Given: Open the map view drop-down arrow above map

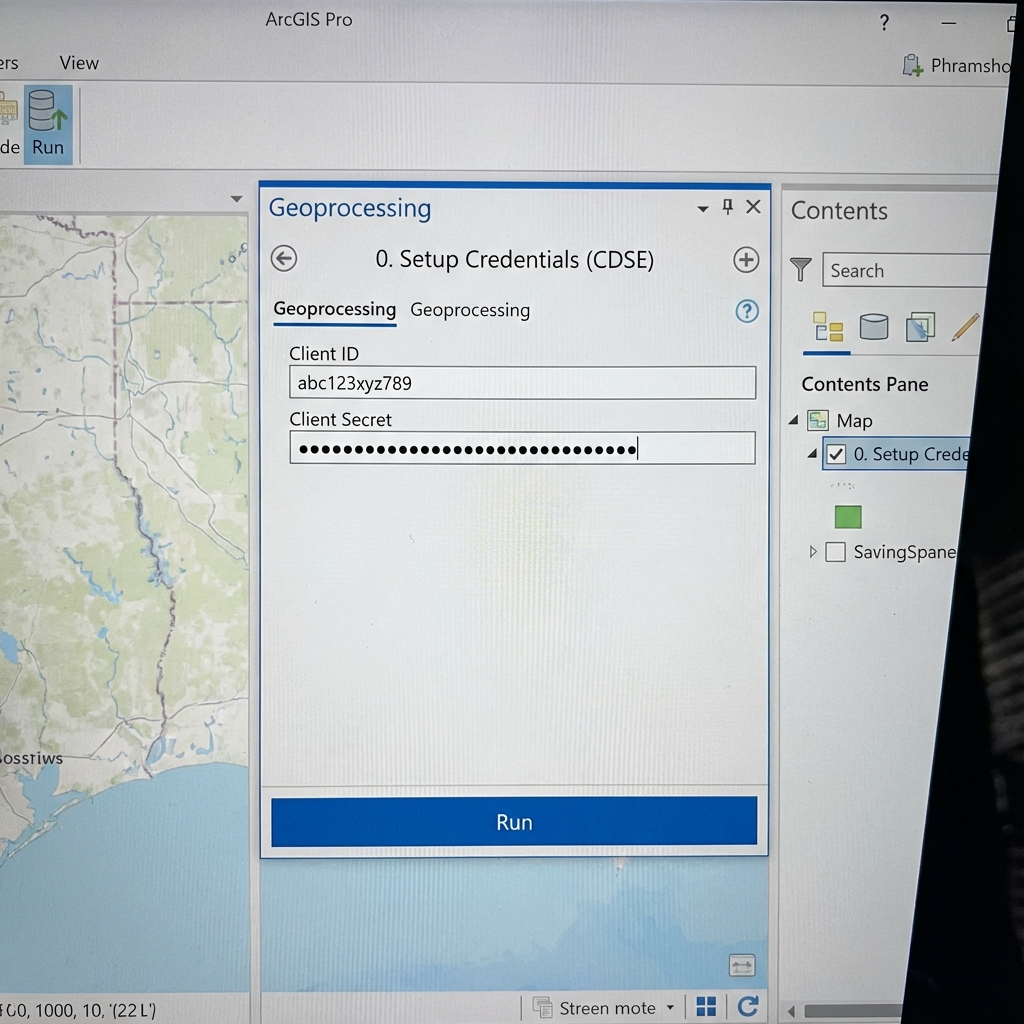Looking at the screenshot, I should tap(236, 199).
